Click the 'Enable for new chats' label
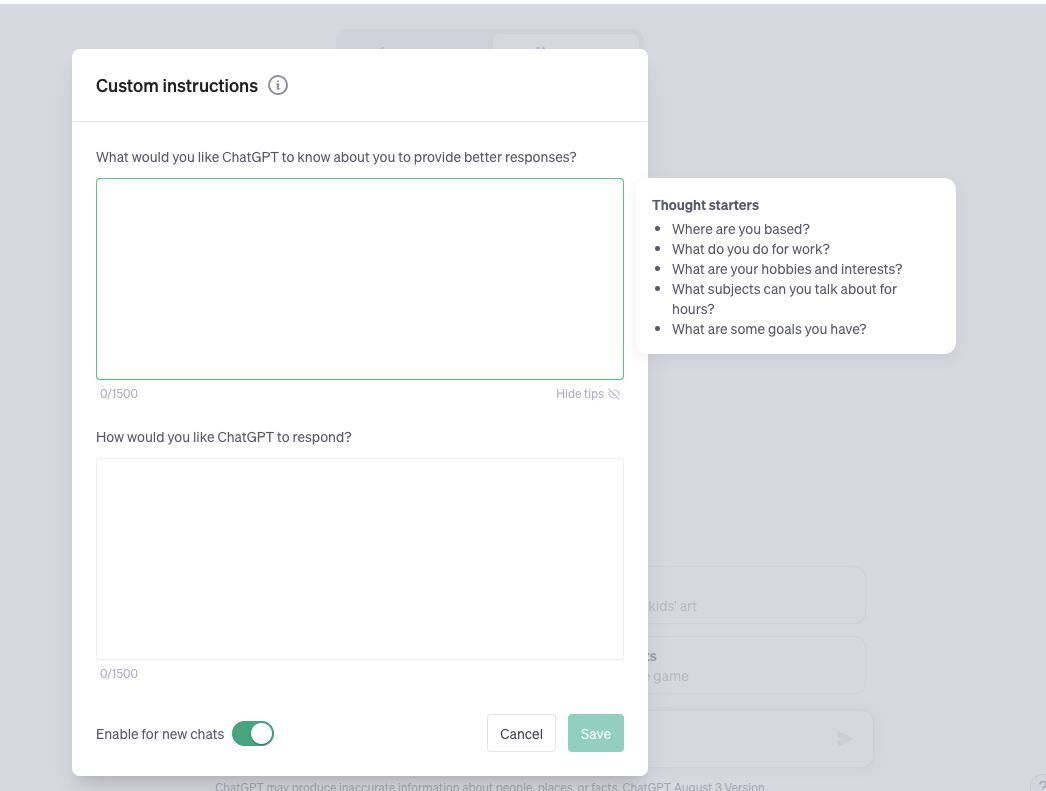Image resolution: width=1046 pixels, height=791 pixels. [160, 734]
